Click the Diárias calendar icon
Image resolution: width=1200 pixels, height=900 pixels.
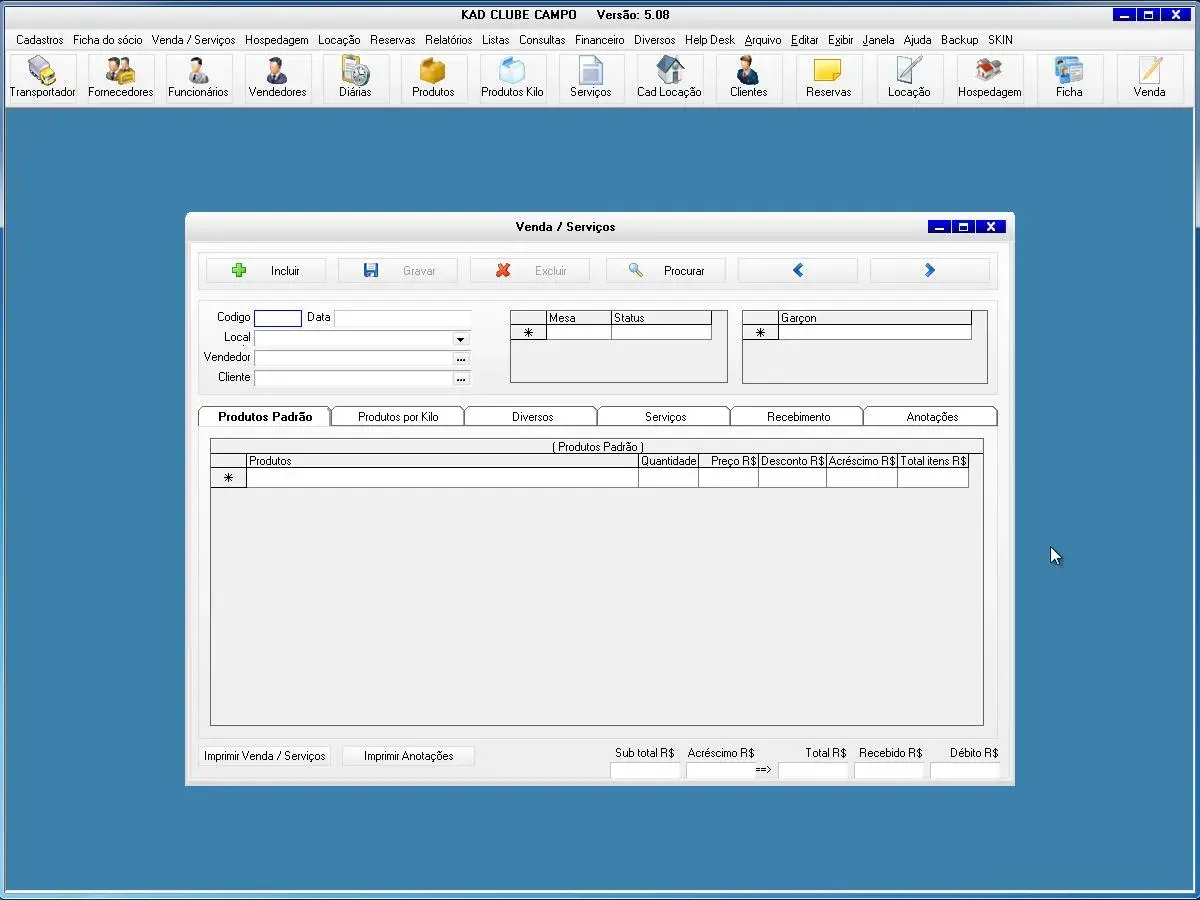[x=355, y=72]
